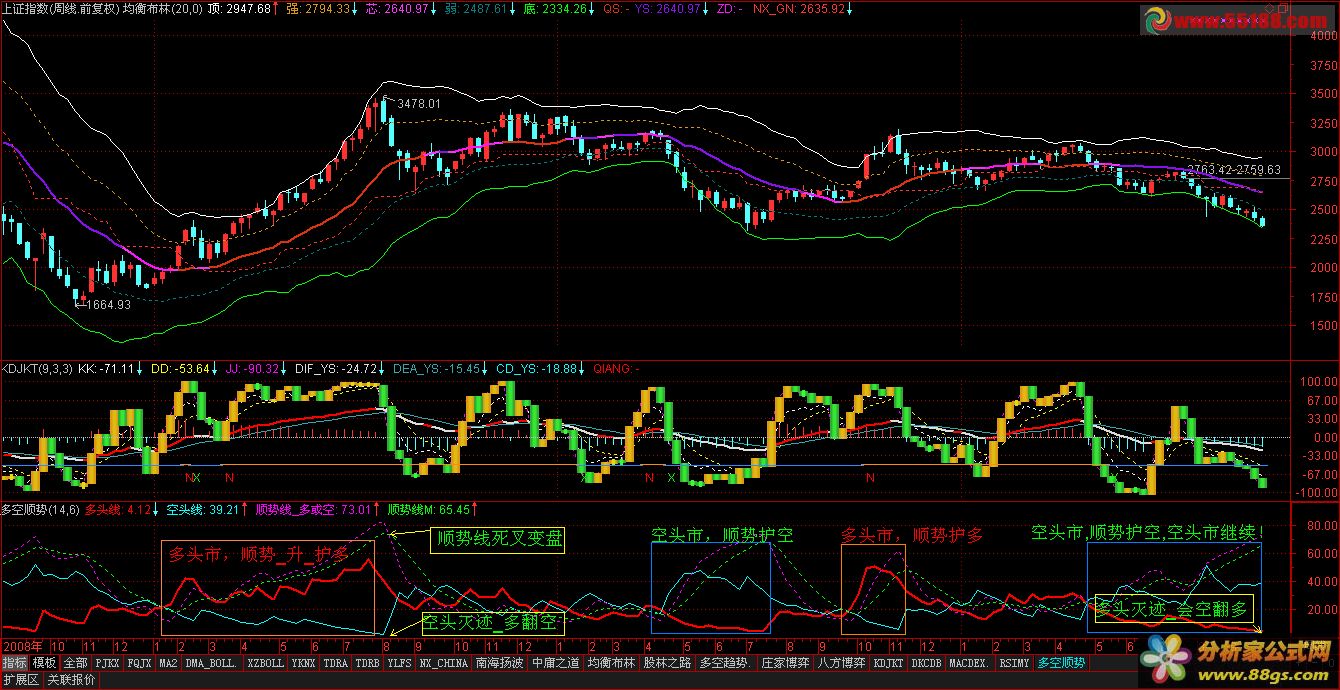Select the MACDEX. indicator tab

click(x=969, y=663)
